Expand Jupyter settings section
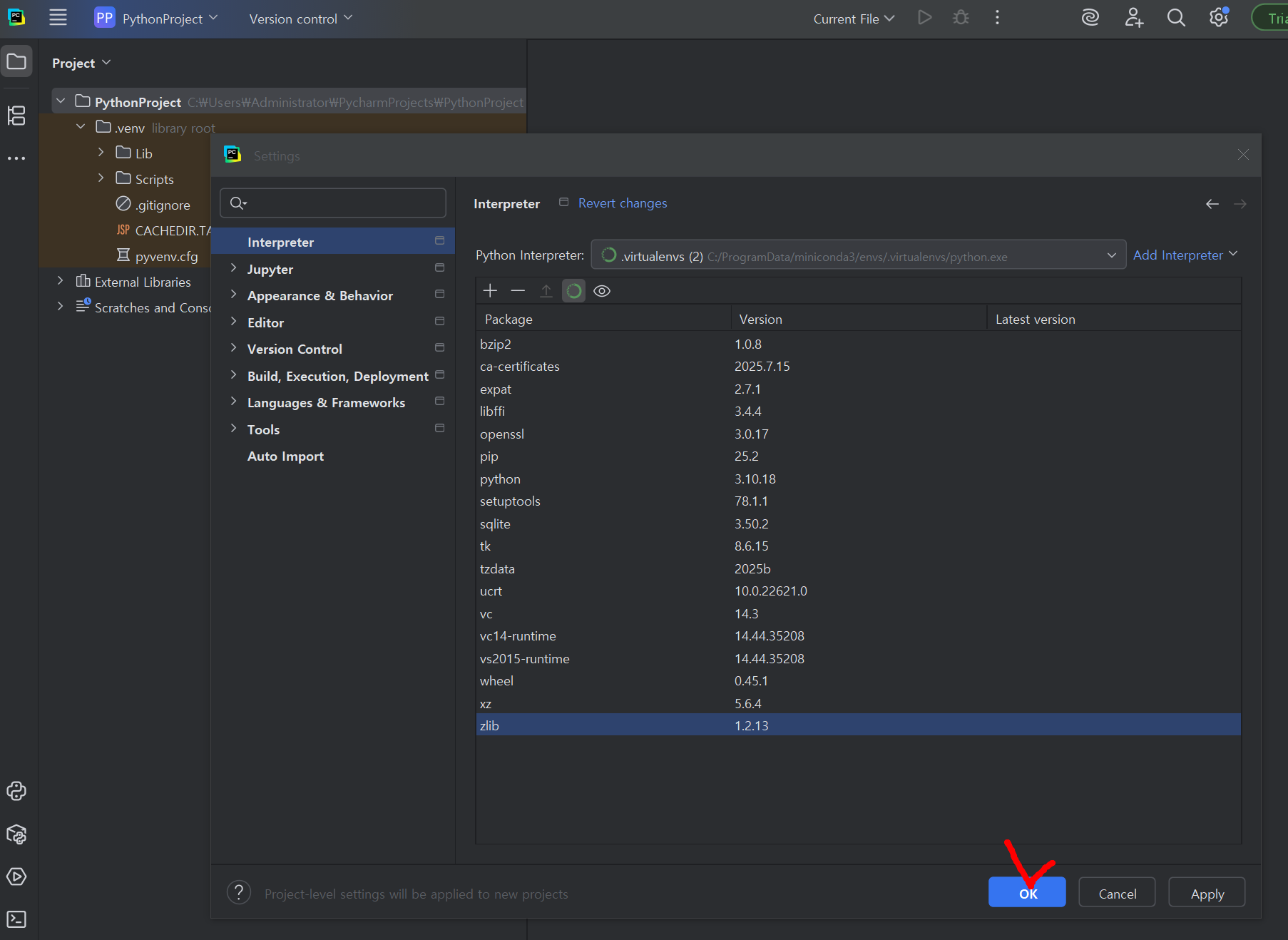The image size is (1288, 940). pyautogui.click(x=233, y=268)
